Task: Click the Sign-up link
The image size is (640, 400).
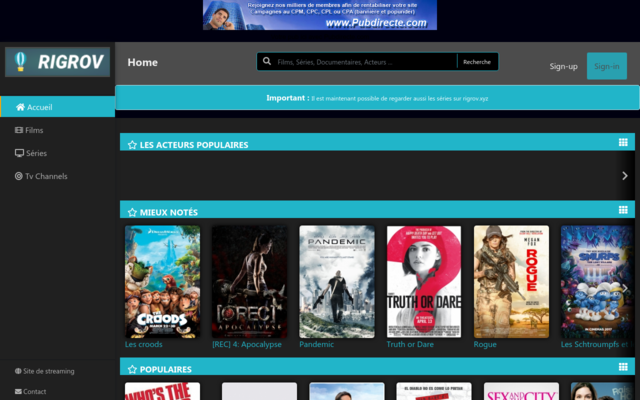Action: 563,66
